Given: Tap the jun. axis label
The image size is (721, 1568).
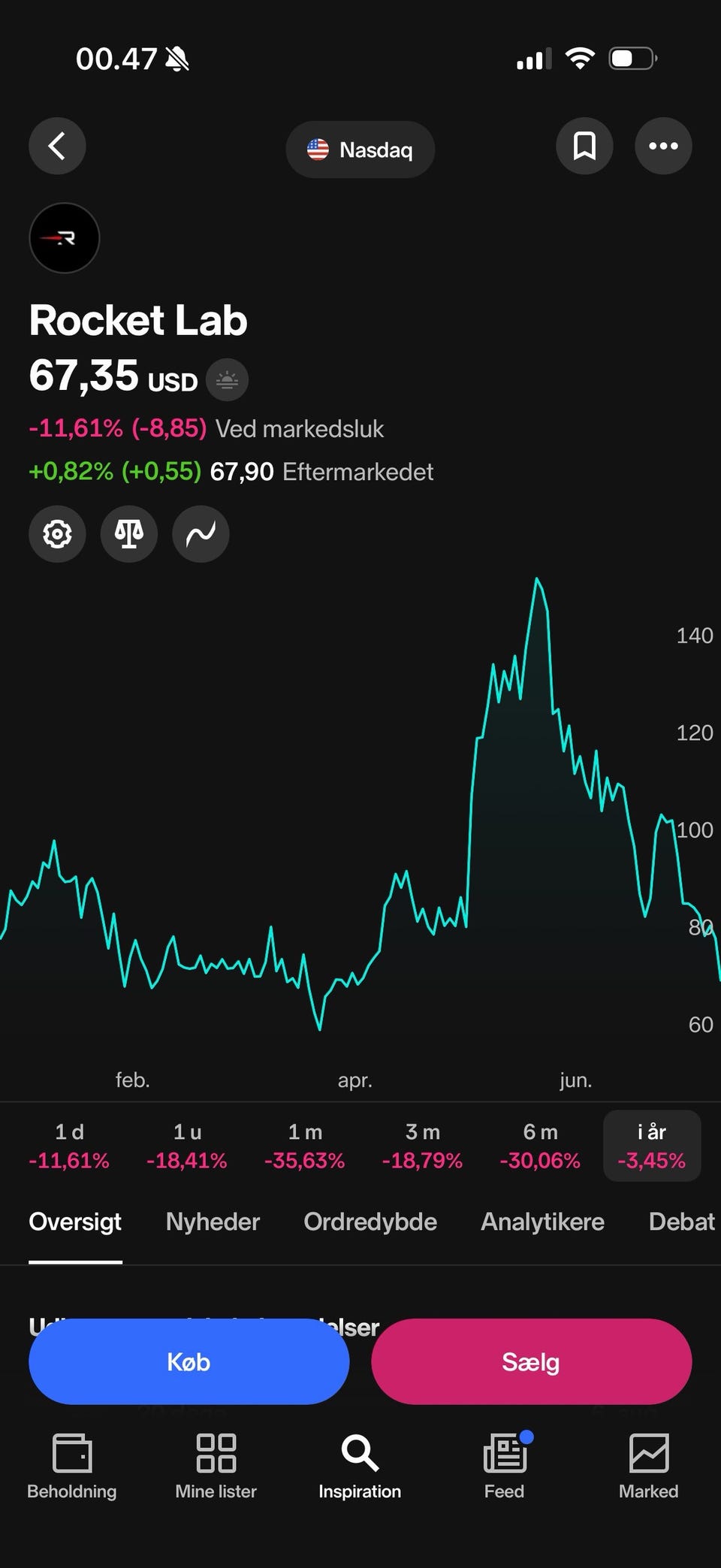Looking at the screenshot, I should (576, 1080).
